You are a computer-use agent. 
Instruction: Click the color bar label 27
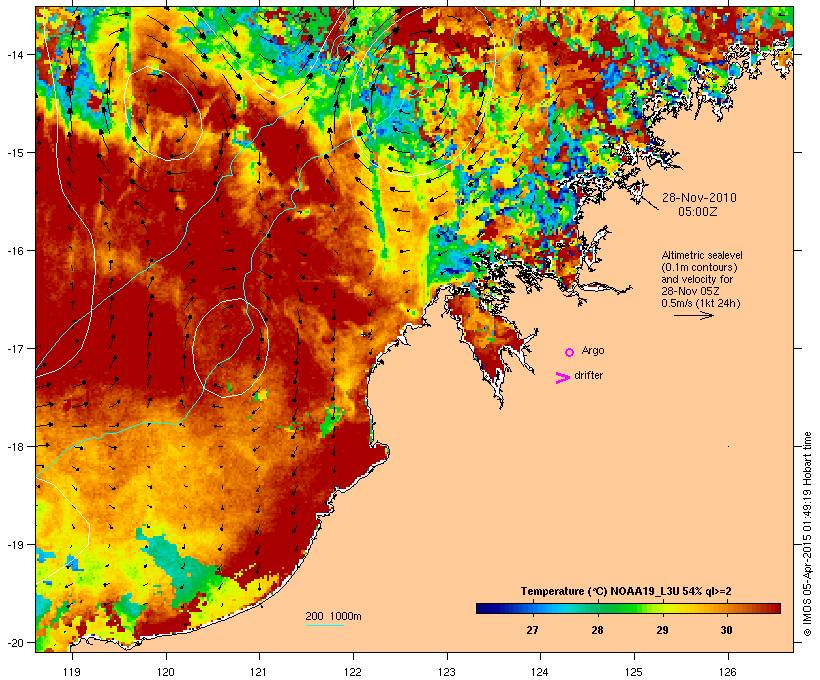(x=532, y=630)
